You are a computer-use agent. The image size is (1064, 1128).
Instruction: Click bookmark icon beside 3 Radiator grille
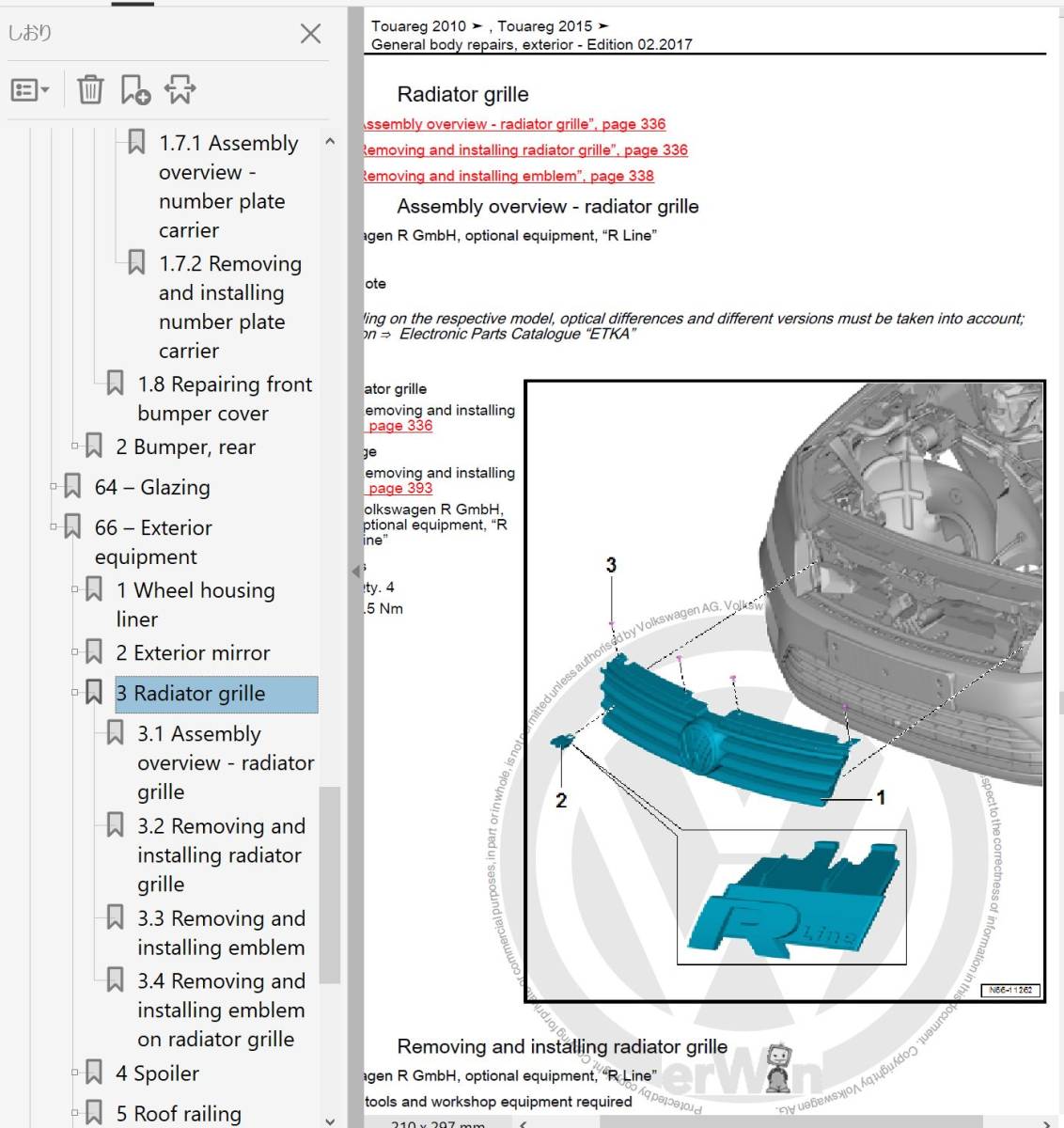click(93, 692)
